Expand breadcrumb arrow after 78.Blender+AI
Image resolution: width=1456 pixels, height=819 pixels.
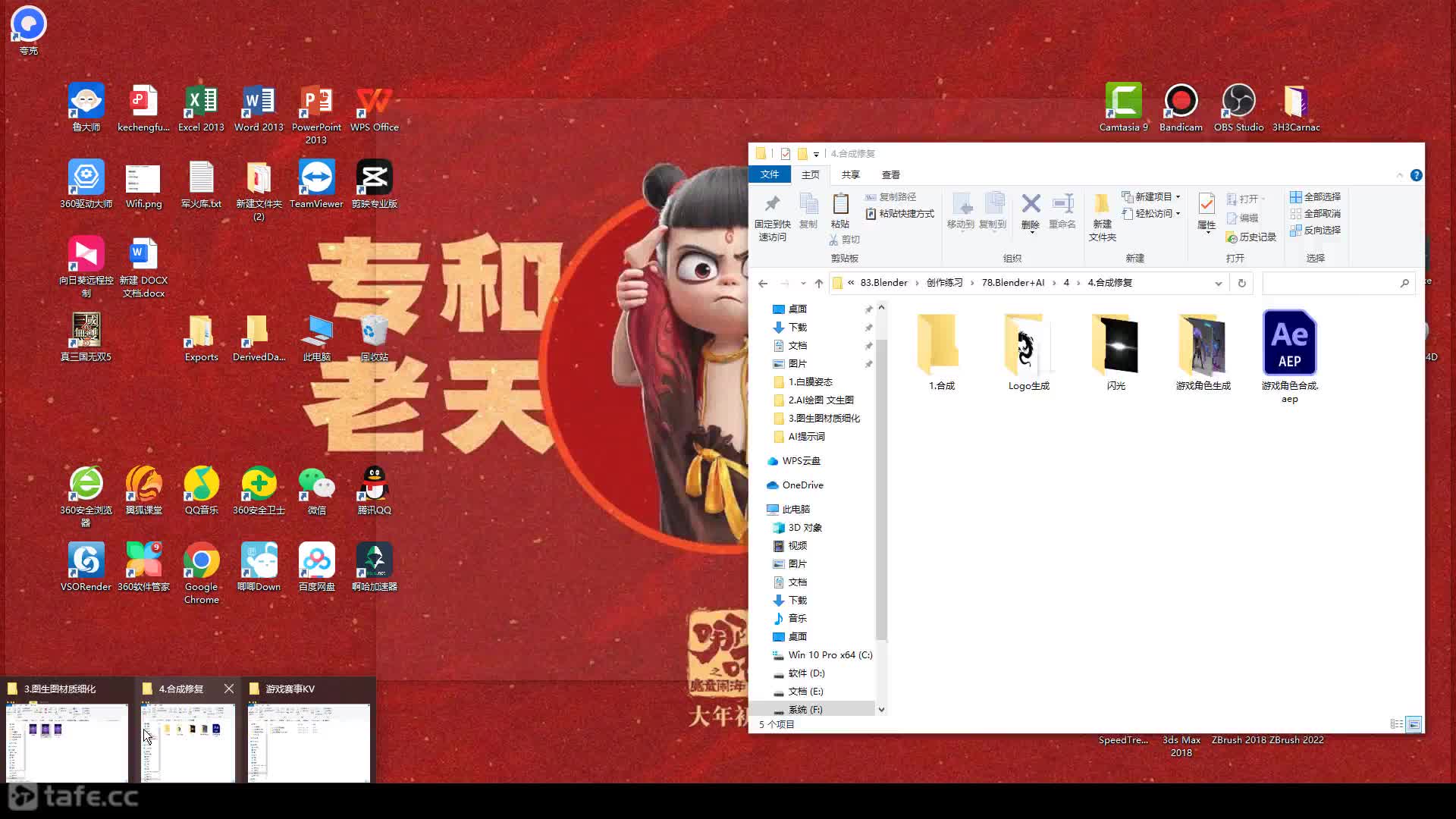(1053, 283)
